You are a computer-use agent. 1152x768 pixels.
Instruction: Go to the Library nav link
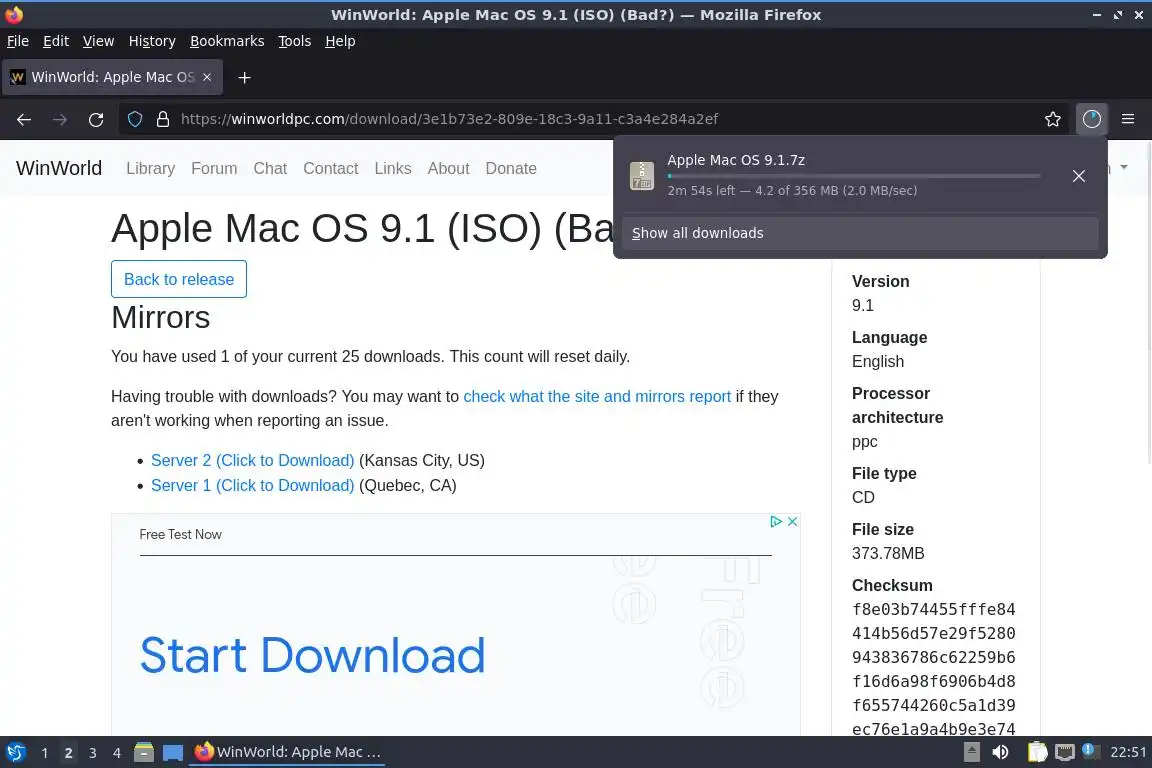click(x=151, y=168)
